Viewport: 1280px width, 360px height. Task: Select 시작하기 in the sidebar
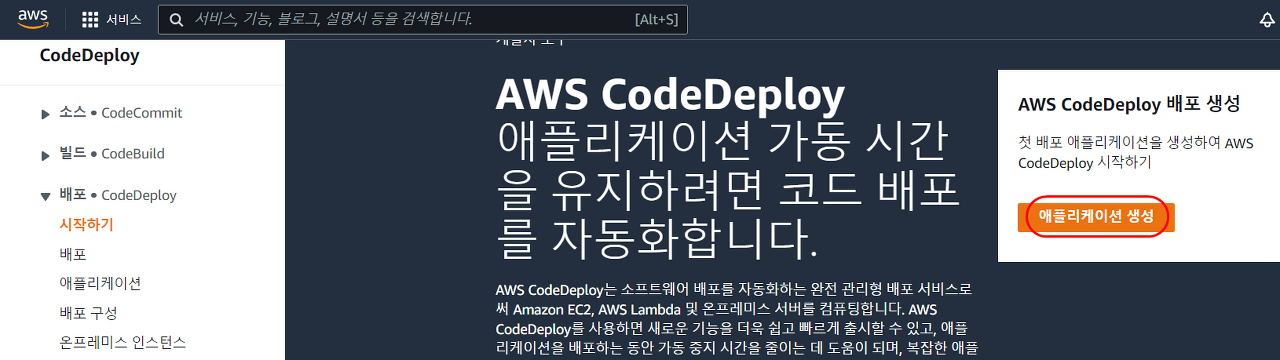[x=87, y=224]
